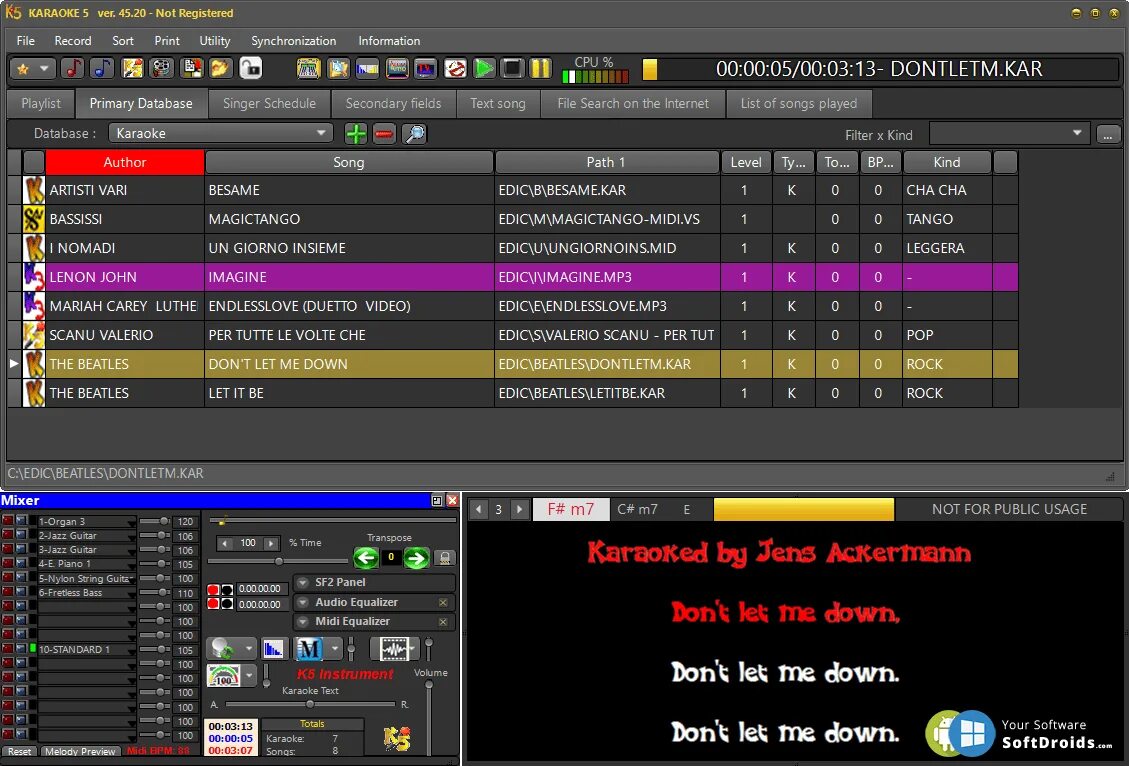Click the ellipsis button beside Filter x Kind
Viewport: 1129px width, 766px height.
(1107, 134)
